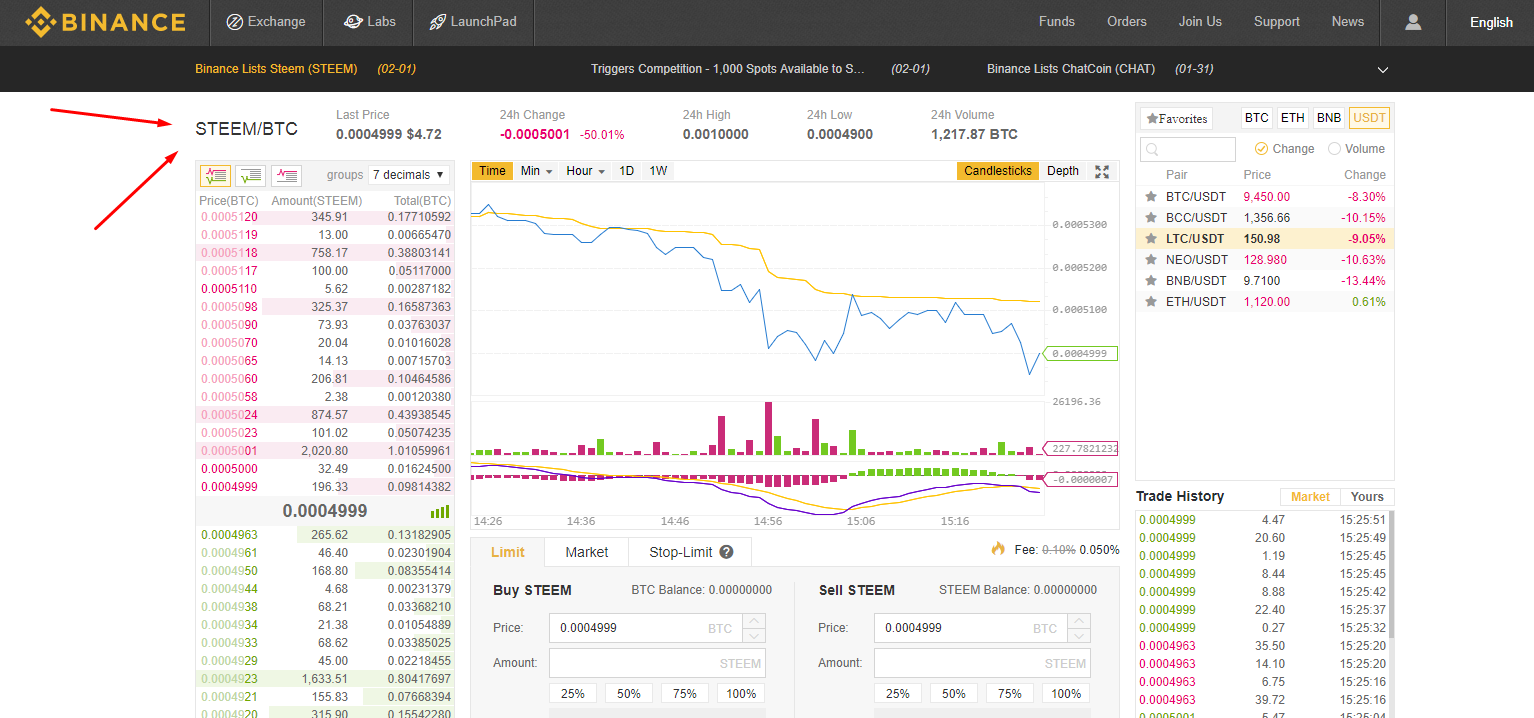The width and height of the screenshot is (1534, 718).
Task: Select the 1D chart interval
Action: point(627,171)
